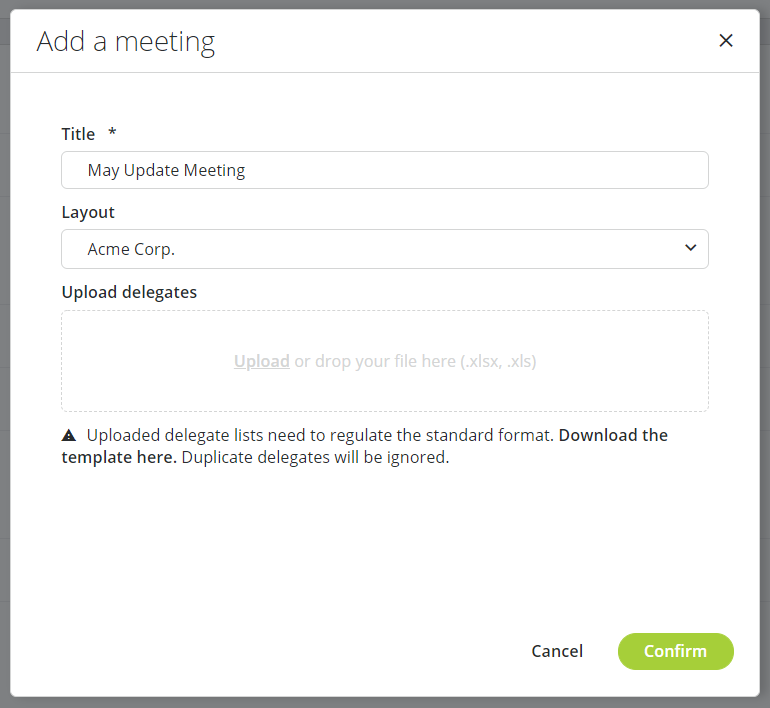Screen dimensions: 770x708
Task: Click the May Update Meeting title text
Action: coord(166,170)
